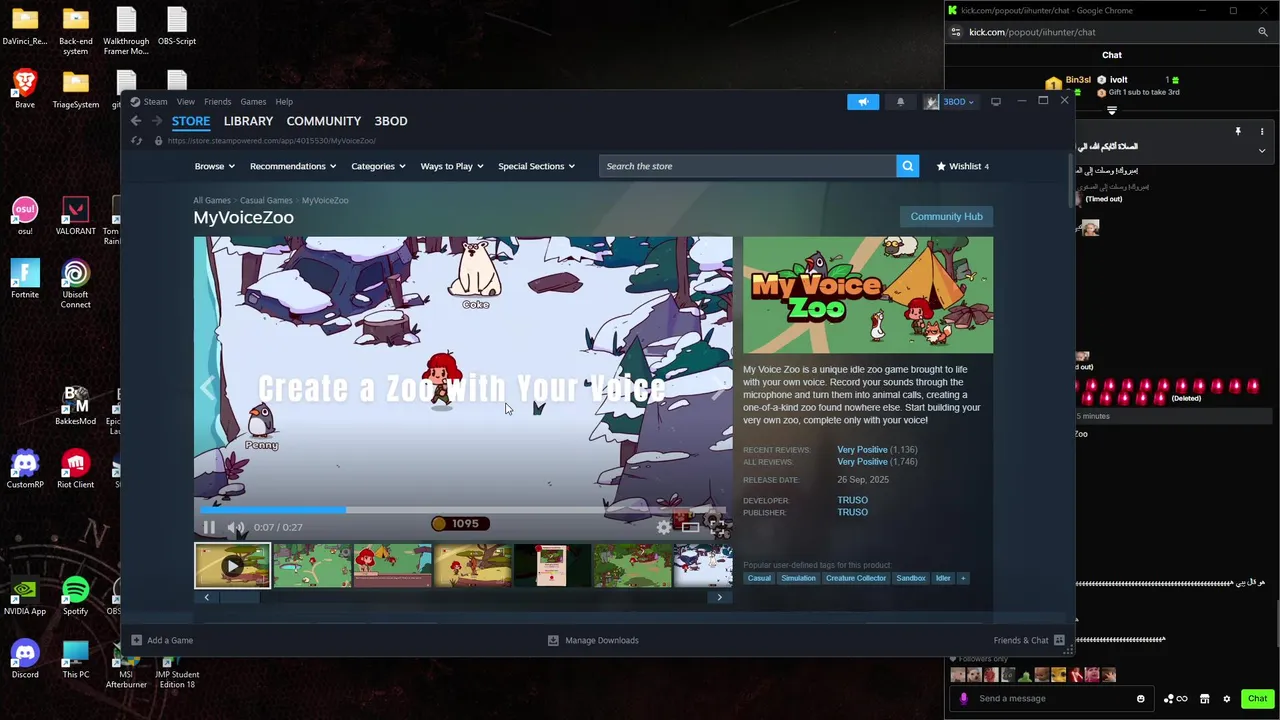Image resolution: width=1280 pixels, height=720 pixels.
Task: Pause the MyVoiceZoo trailer
Action: (209, 527)
